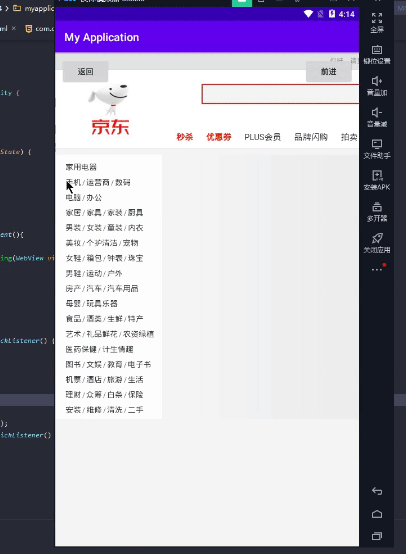Open the 秒杀 flash sale link

click(185, 137)
